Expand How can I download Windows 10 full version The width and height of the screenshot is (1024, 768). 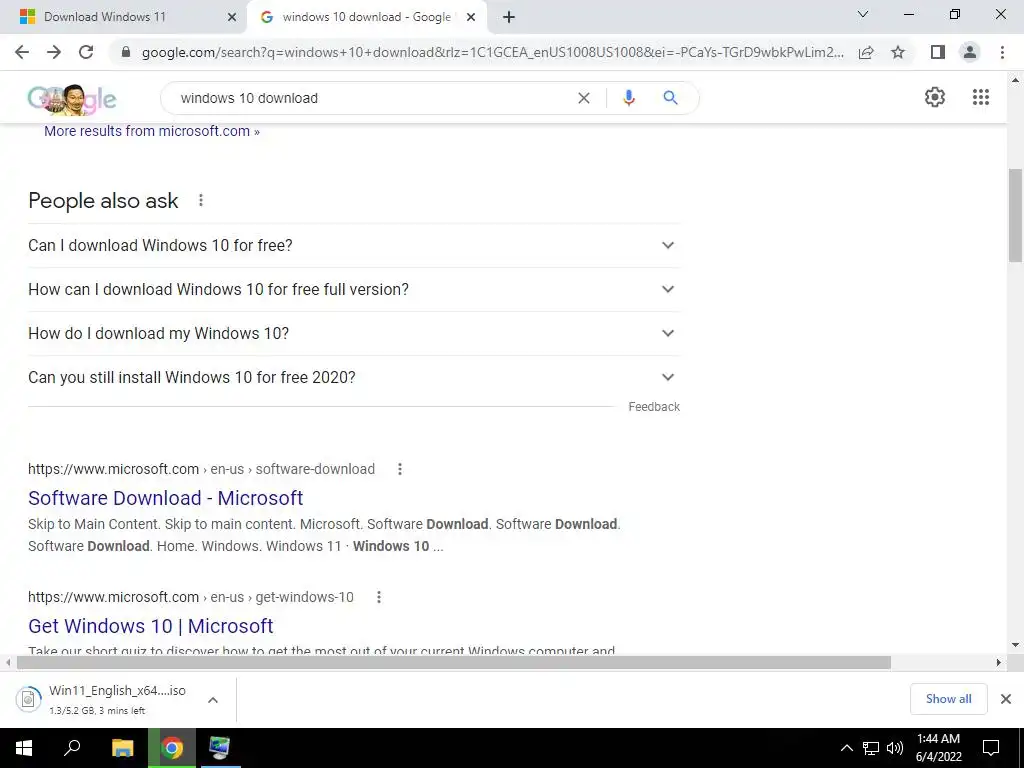pyautogui.click(x=354, y=289)
